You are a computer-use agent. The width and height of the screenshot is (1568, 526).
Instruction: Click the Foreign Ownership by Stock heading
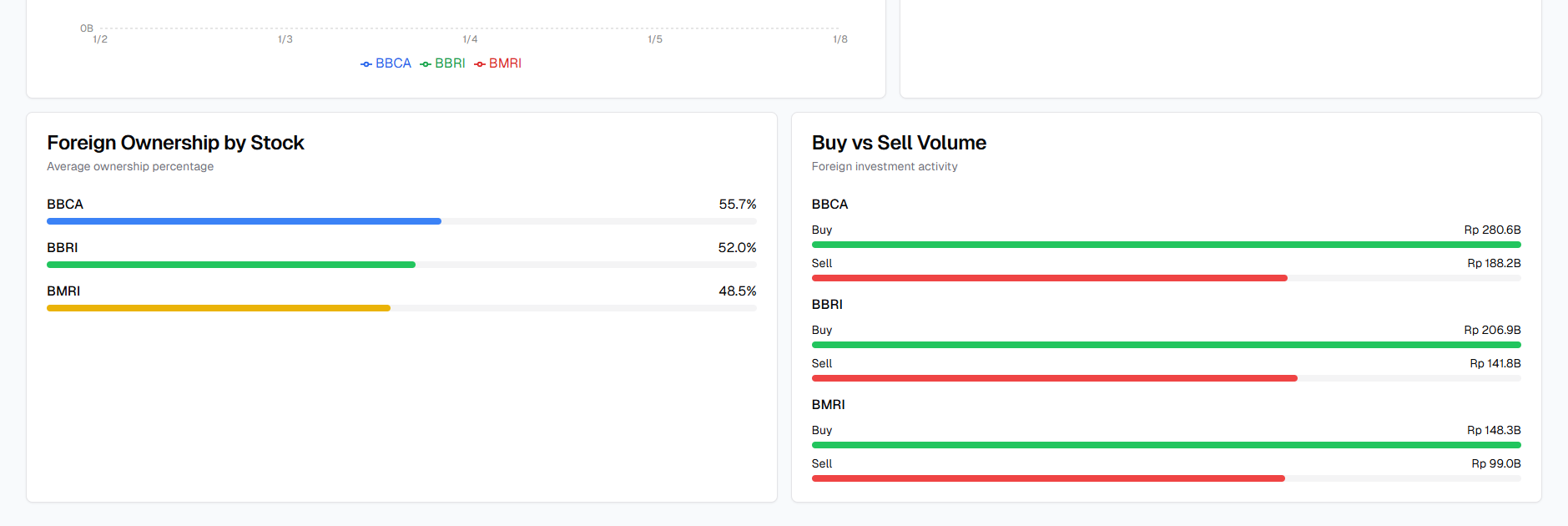(175, 143)
